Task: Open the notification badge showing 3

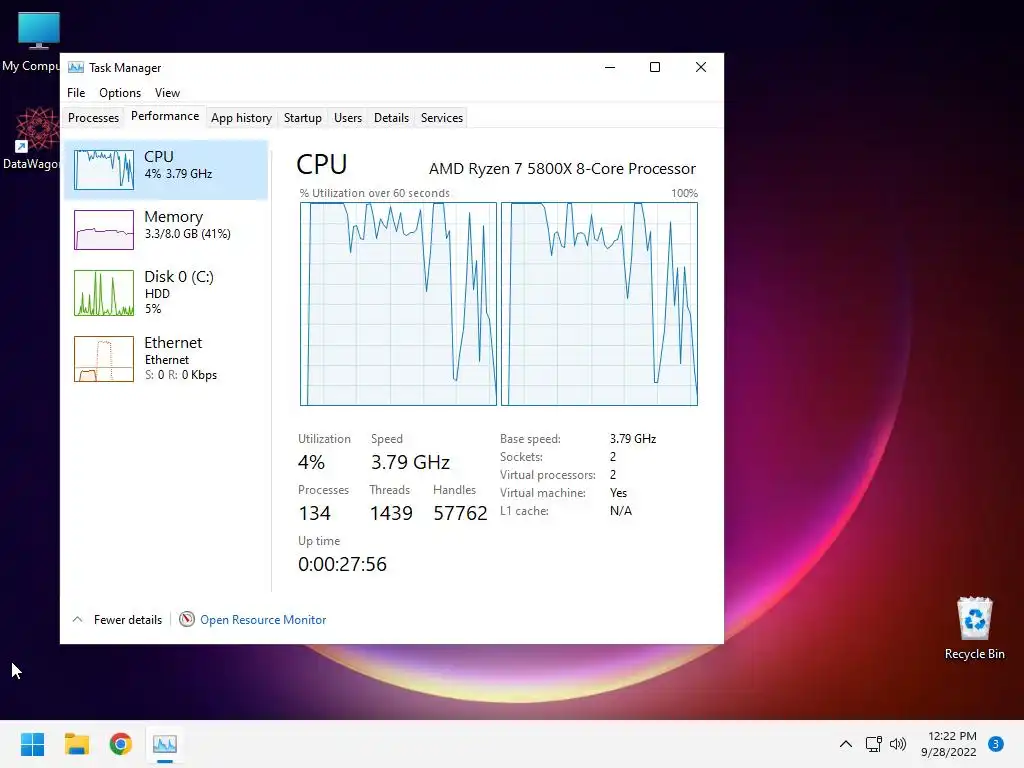Action: point(996,744)
